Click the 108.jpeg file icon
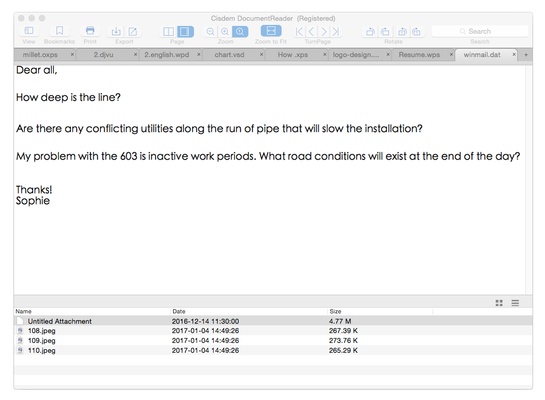 20,330
